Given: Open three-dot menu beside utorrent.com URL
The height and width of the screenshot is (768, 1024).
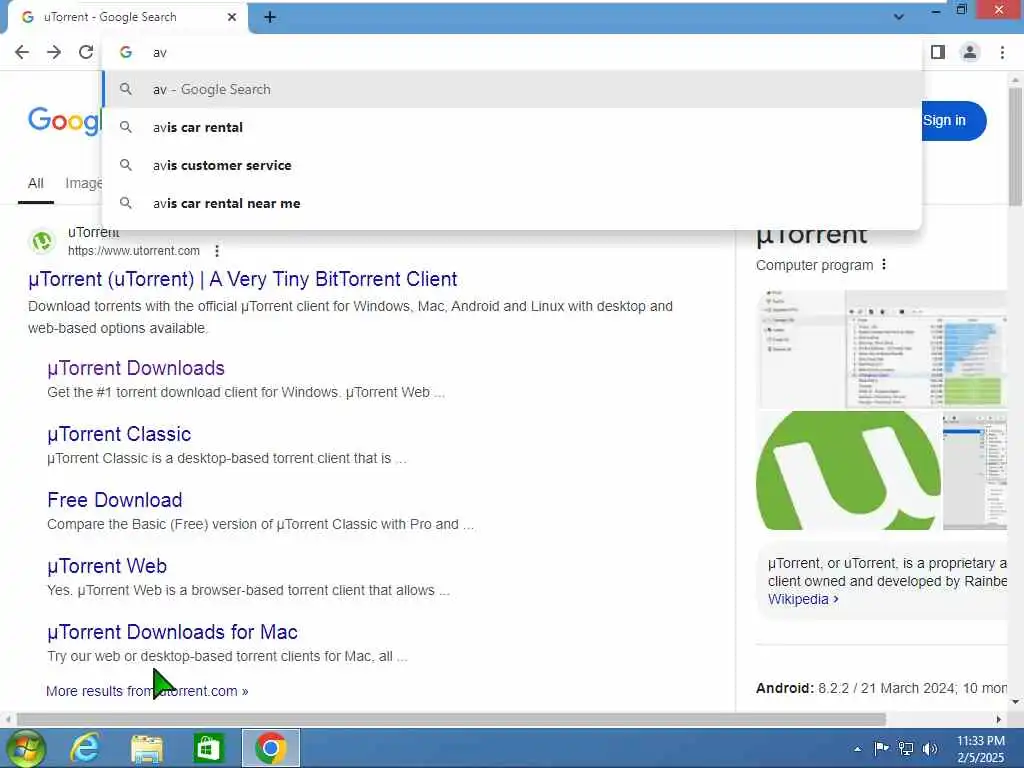Looking at the screenshot, I should (x=217, y=251).
